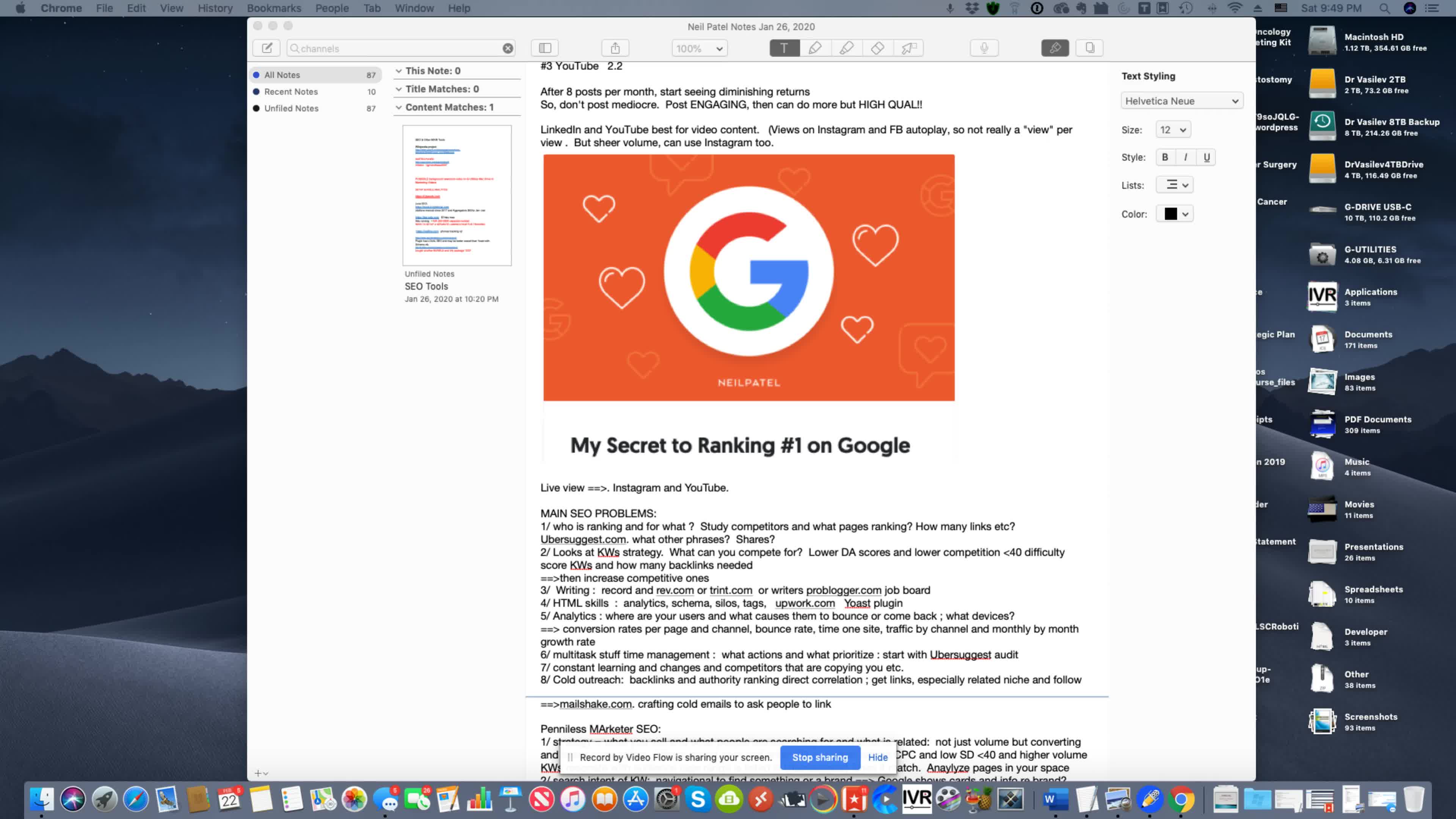The image size is (1456, 819).
Task: Open Skype in the Dock
Action: pos(698,799)
